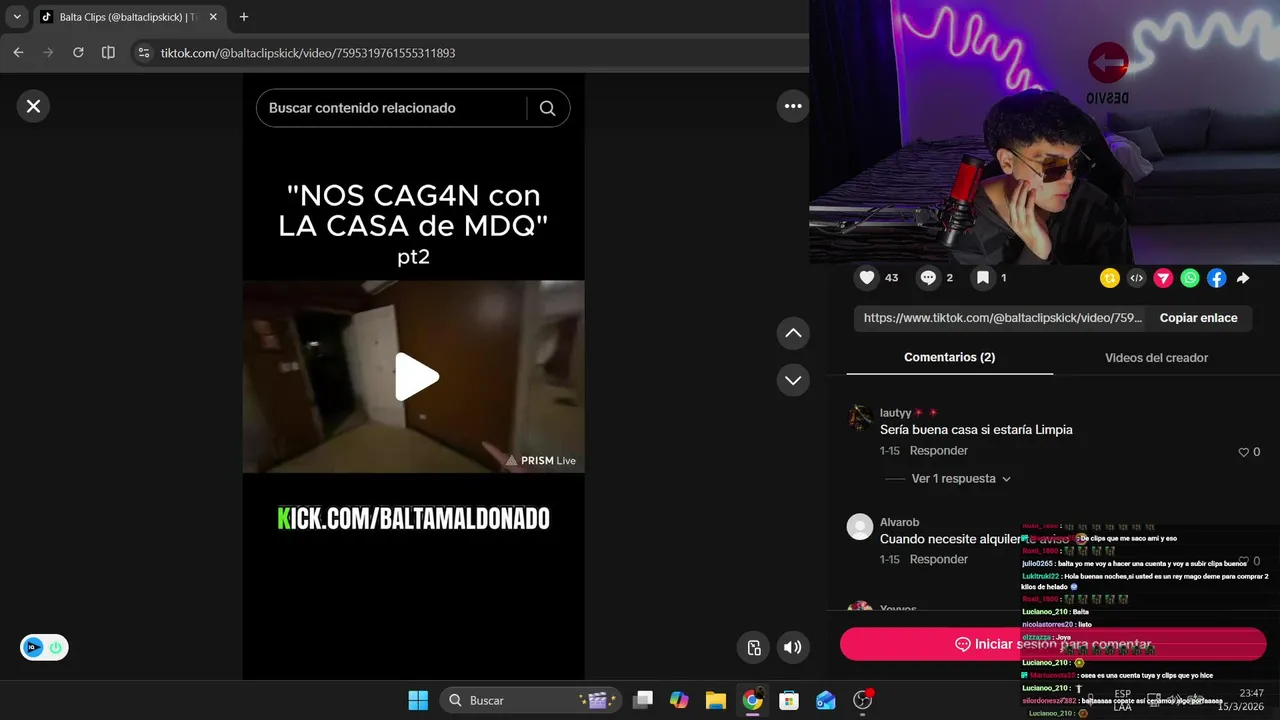Screen dimensions: 1280x720
Task: Click the auto-scroll icon beside the speaker
Action: point(754,647)
